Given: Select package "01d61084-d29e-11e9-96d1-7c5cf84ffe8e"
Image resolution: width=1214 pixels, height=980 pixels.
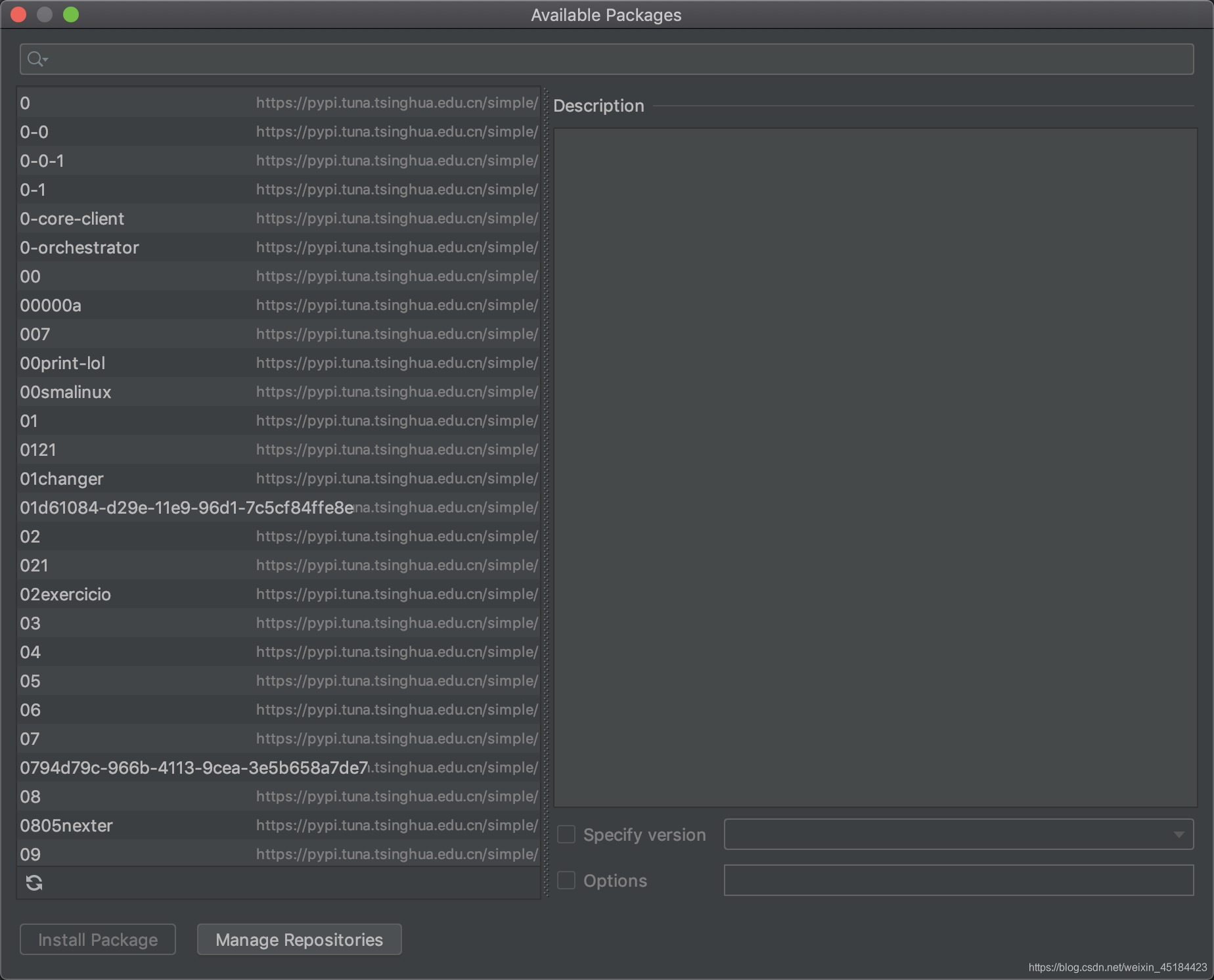Looking at the screenshot, I should 279,507.
